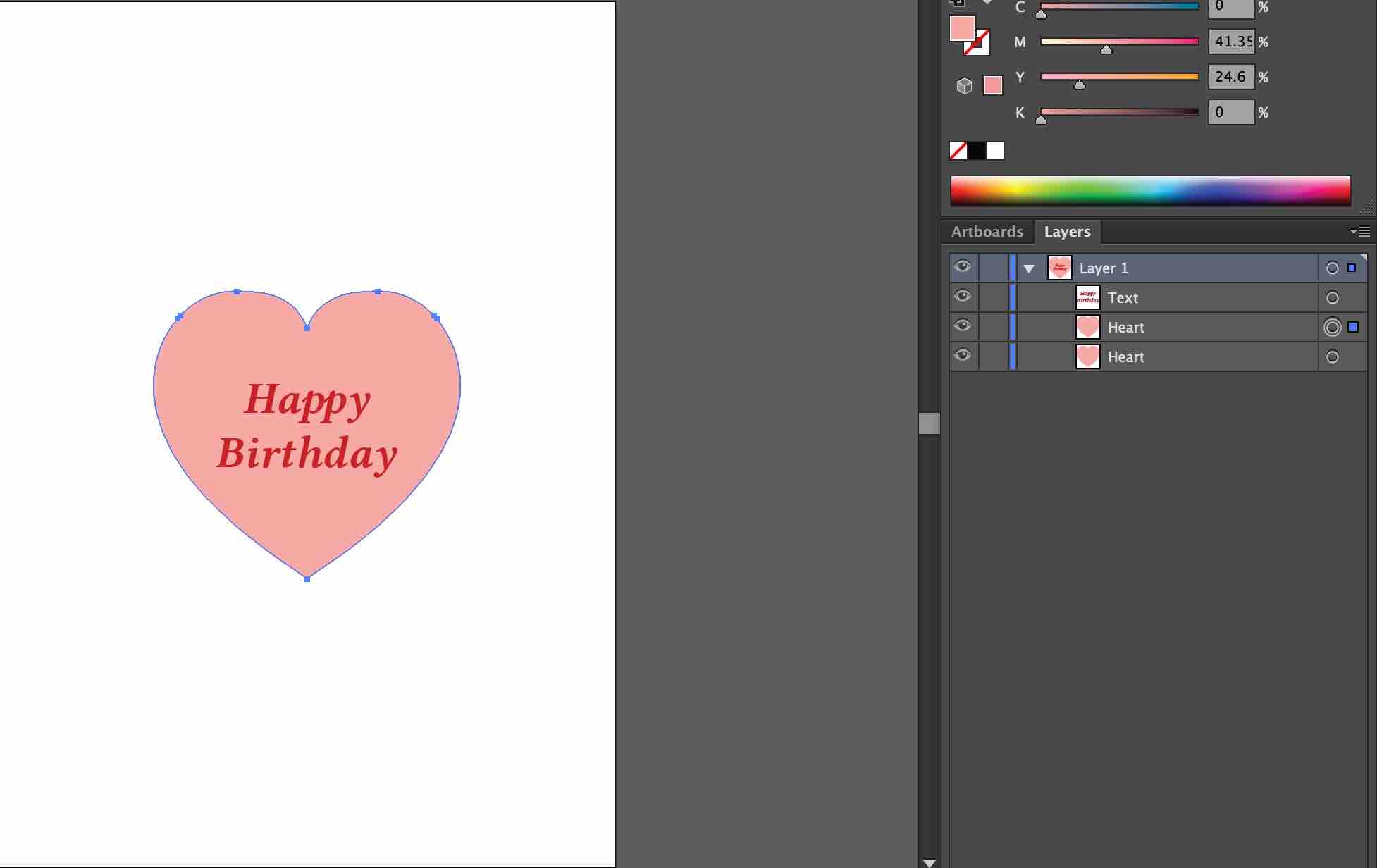
Task: Hide the Text layer with eye icon
Action: click(x=963, y=297)
